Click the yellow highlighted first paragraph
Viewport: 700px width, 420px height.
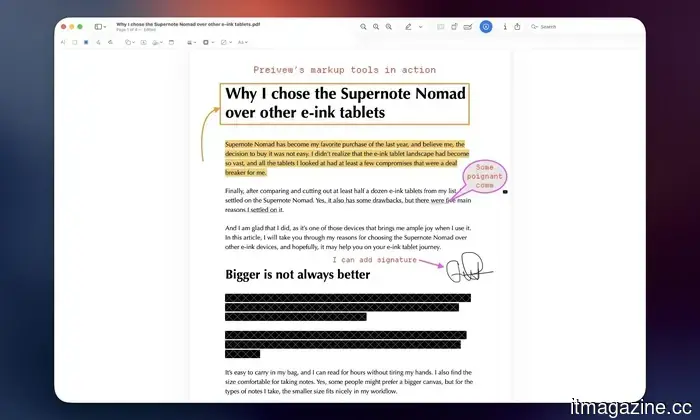point(347,158)
